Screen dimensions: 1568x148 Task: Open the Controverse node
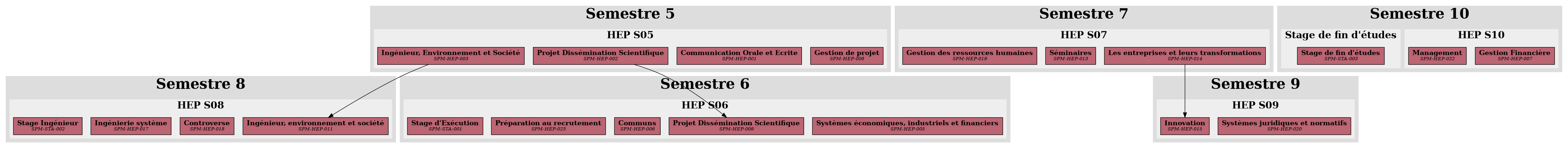click(206, 125)
